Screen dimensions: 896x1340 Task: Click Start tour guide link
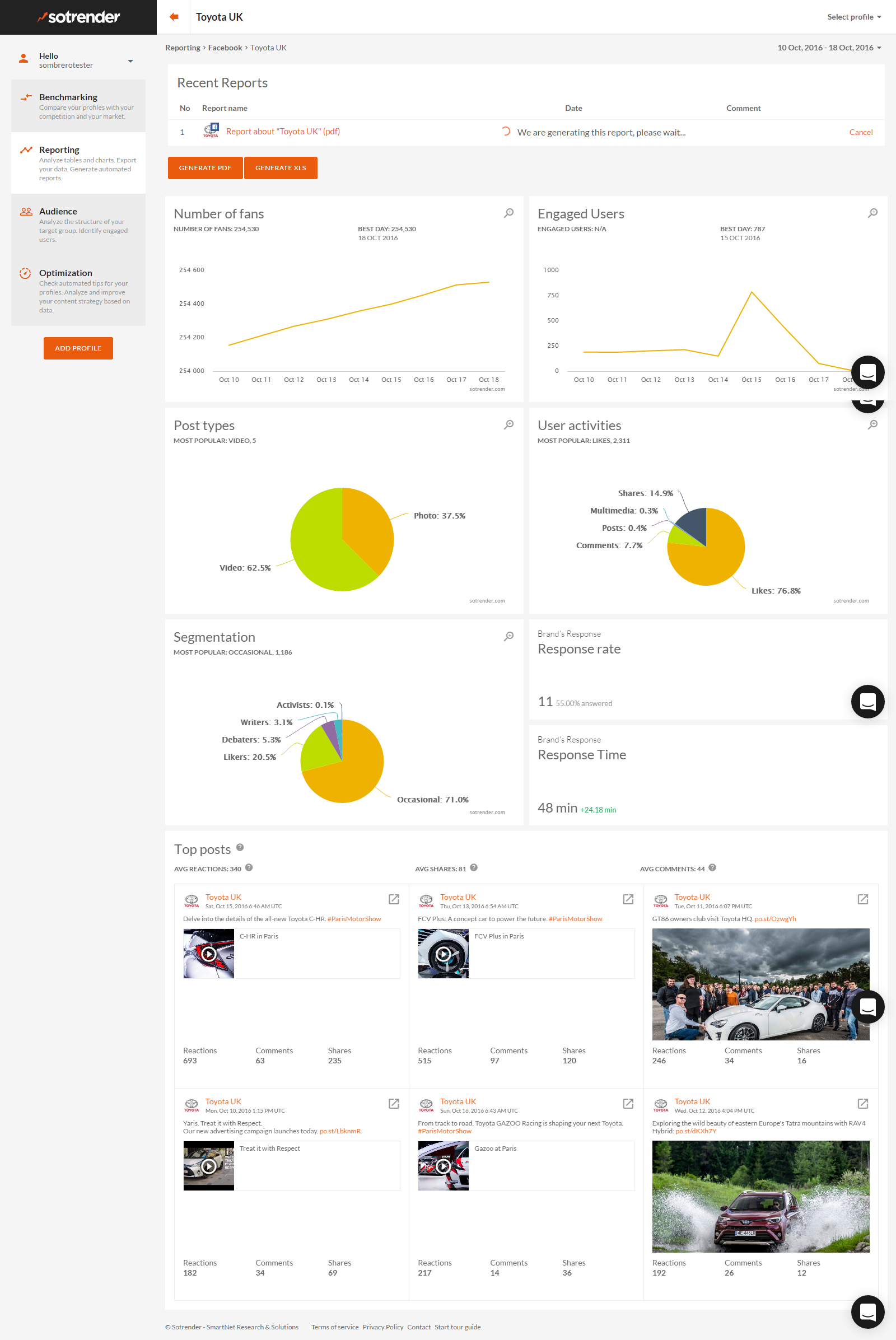pyautogui.click(x=457, y=1327)
